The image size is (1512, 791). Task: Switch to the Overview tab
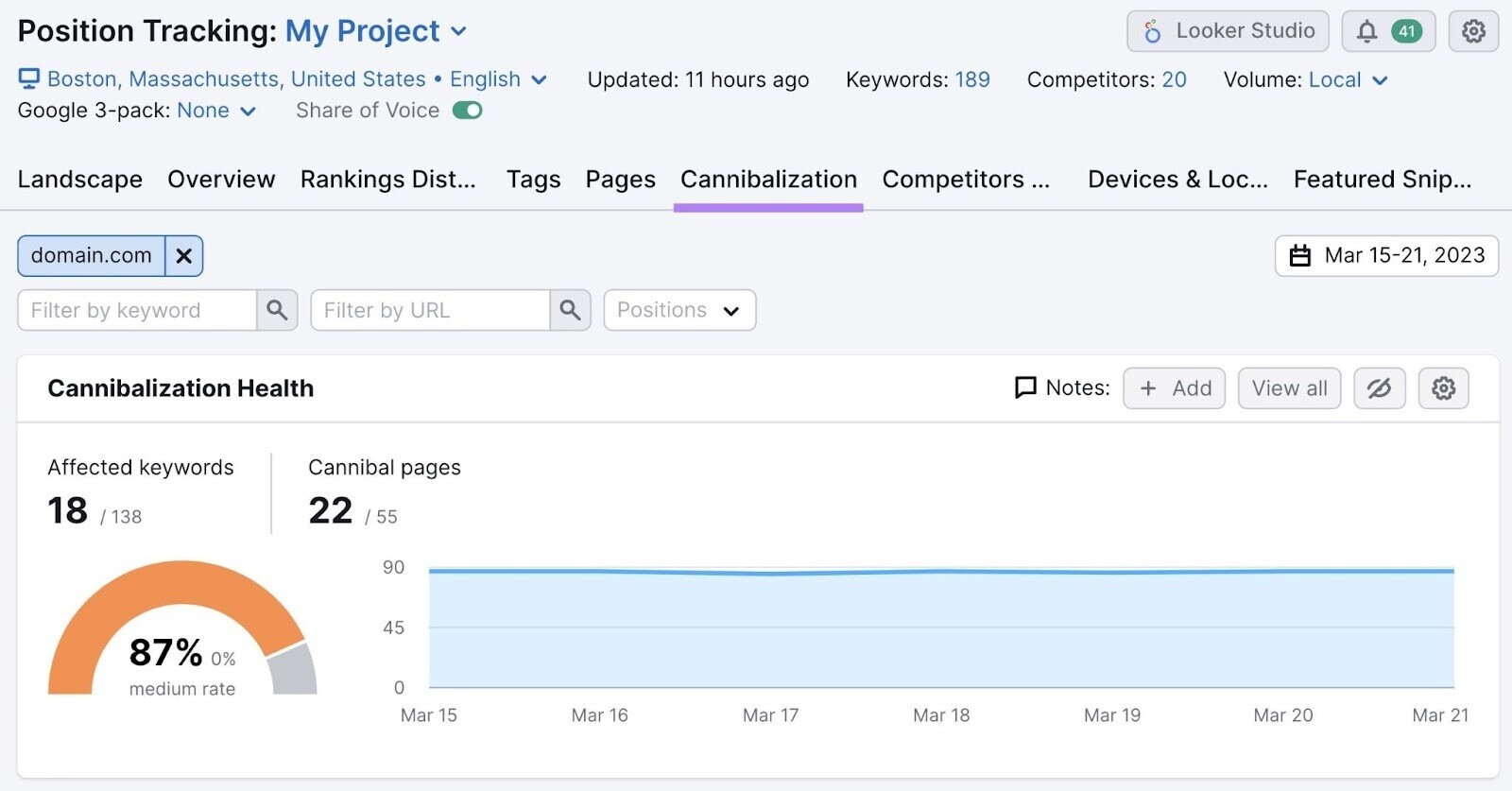(x=221, y=180)
